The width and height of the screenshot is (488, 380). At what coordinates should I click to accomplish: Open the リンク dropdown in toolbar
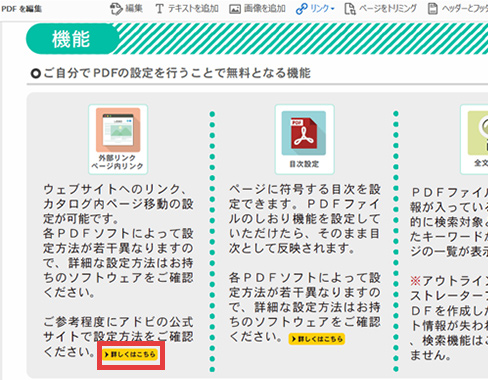tap(315, 9)
